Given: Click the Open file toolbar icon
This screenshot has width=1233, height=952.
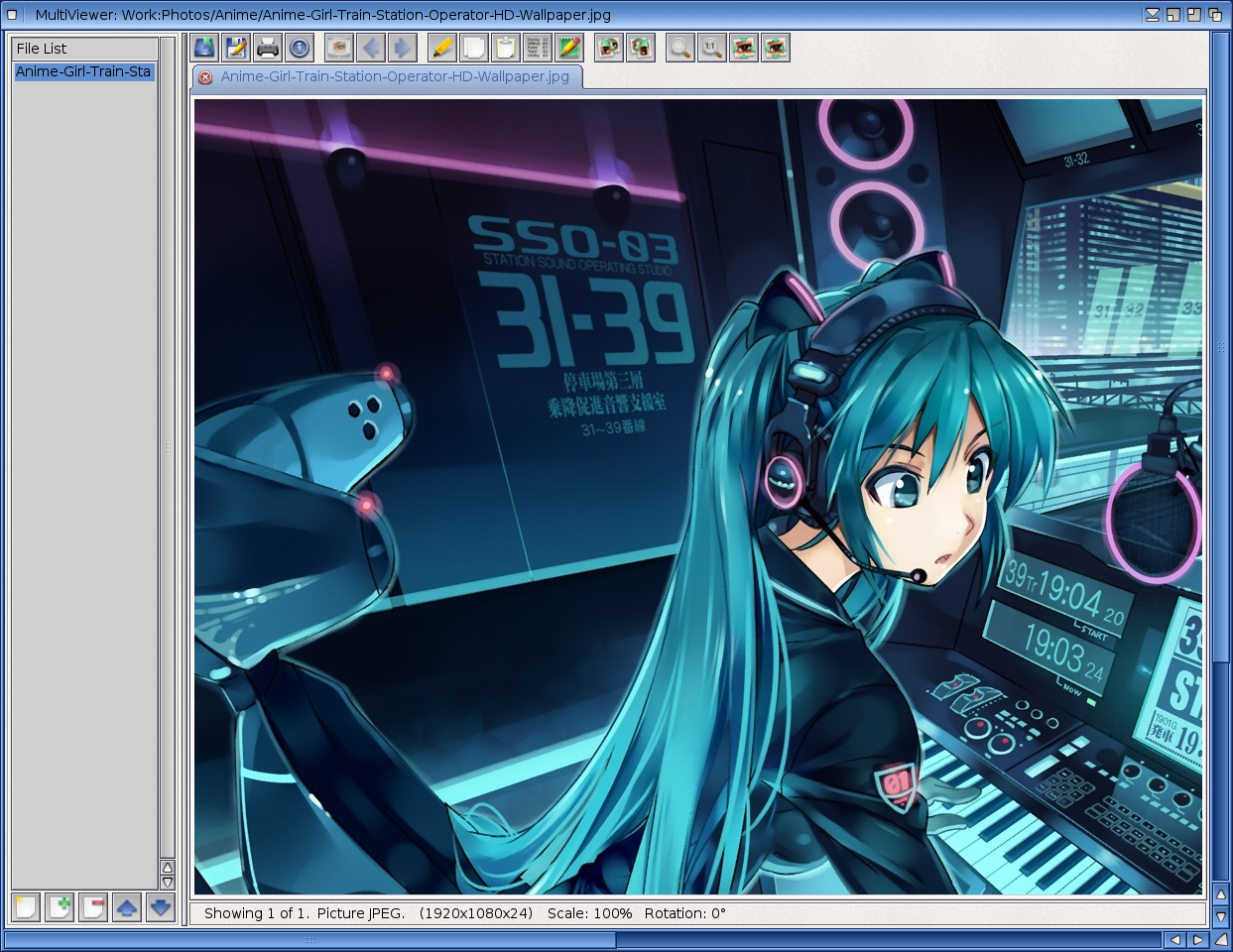Looking at the screenshot, I should (x=204, y=47).
